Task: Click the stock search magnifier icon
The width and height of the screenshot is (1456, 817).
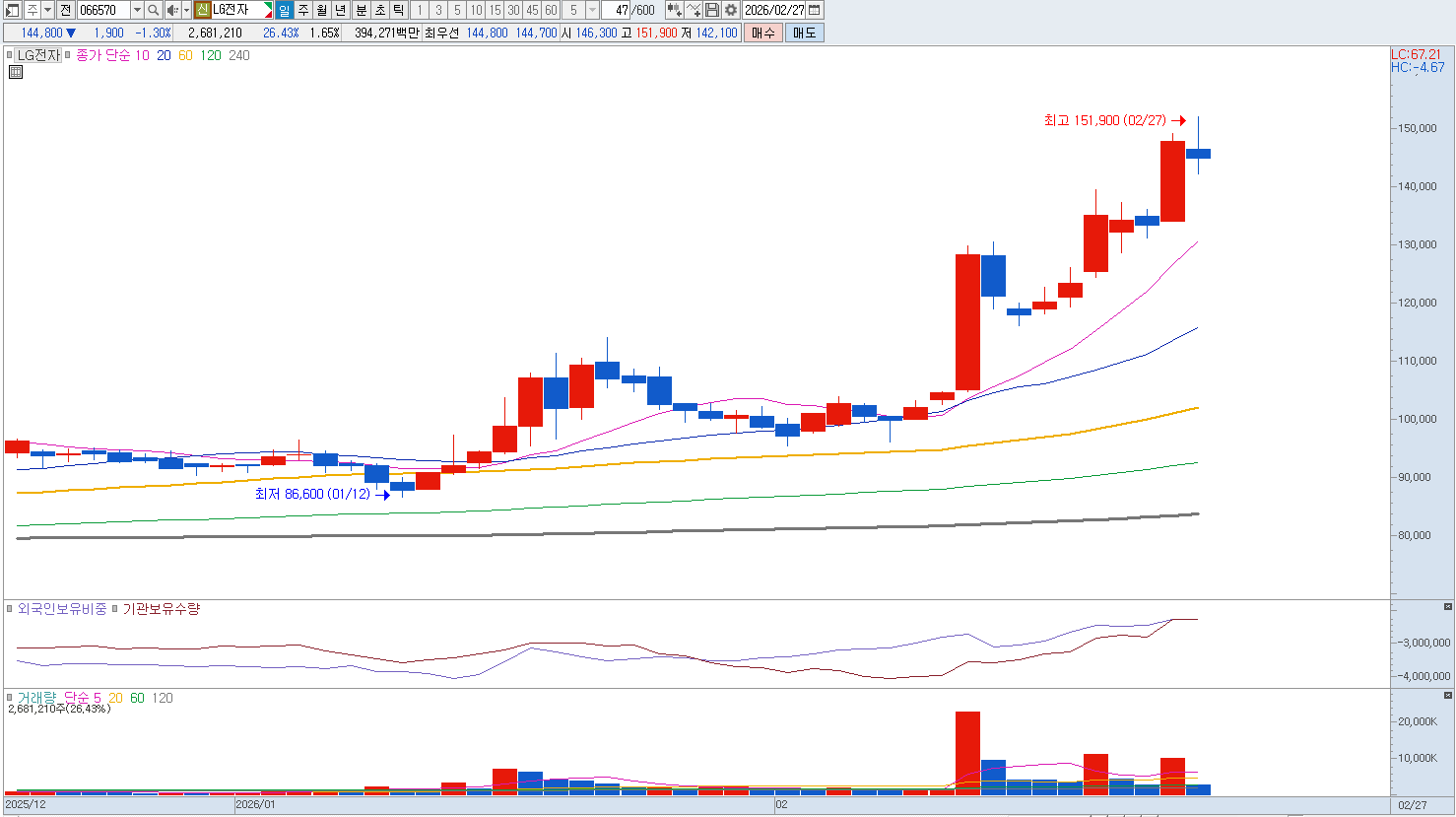Action: [154, 10]
